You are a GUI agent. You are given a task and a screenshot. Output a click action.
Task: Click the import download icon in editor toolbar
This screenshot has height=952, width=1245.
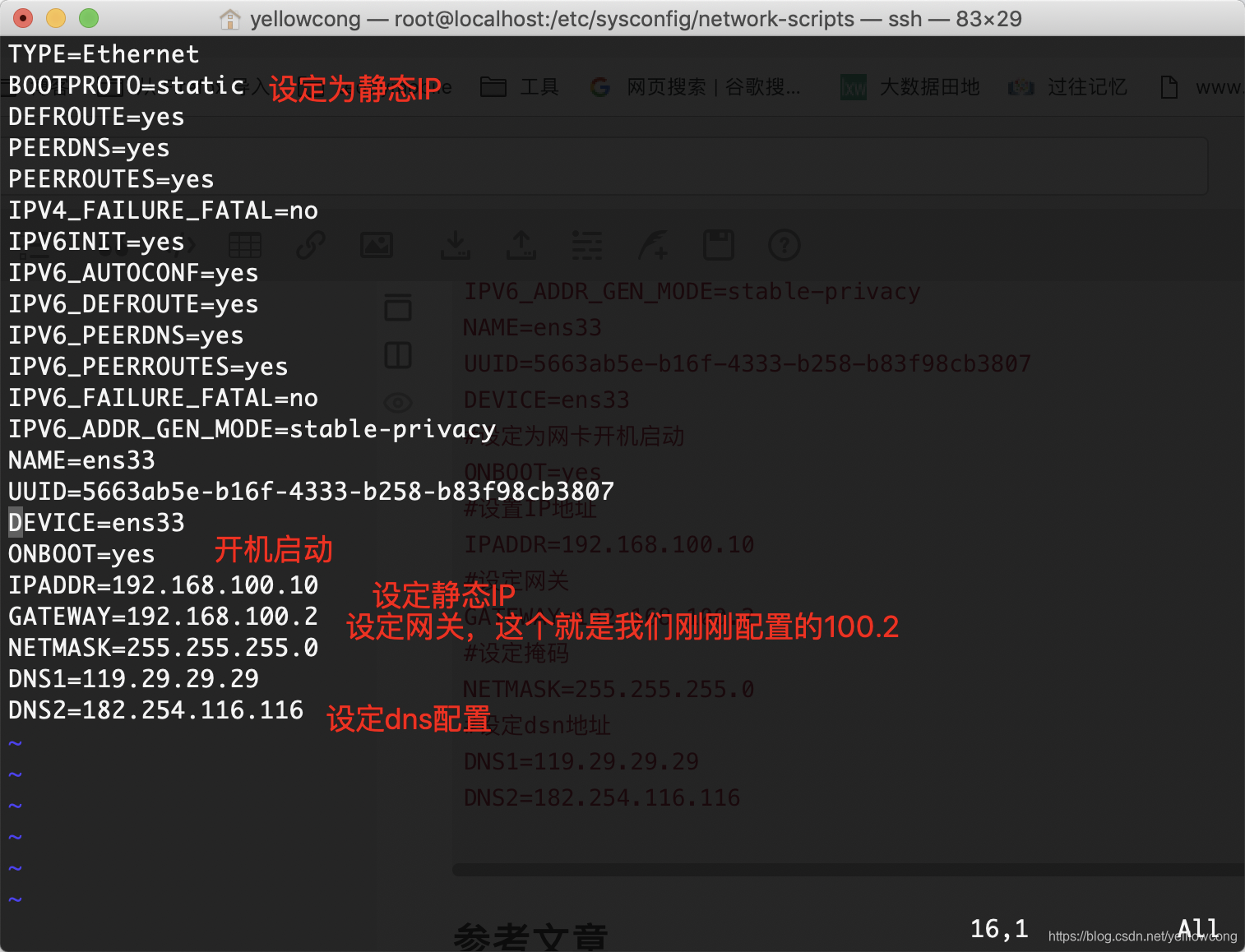coord(456,245)
